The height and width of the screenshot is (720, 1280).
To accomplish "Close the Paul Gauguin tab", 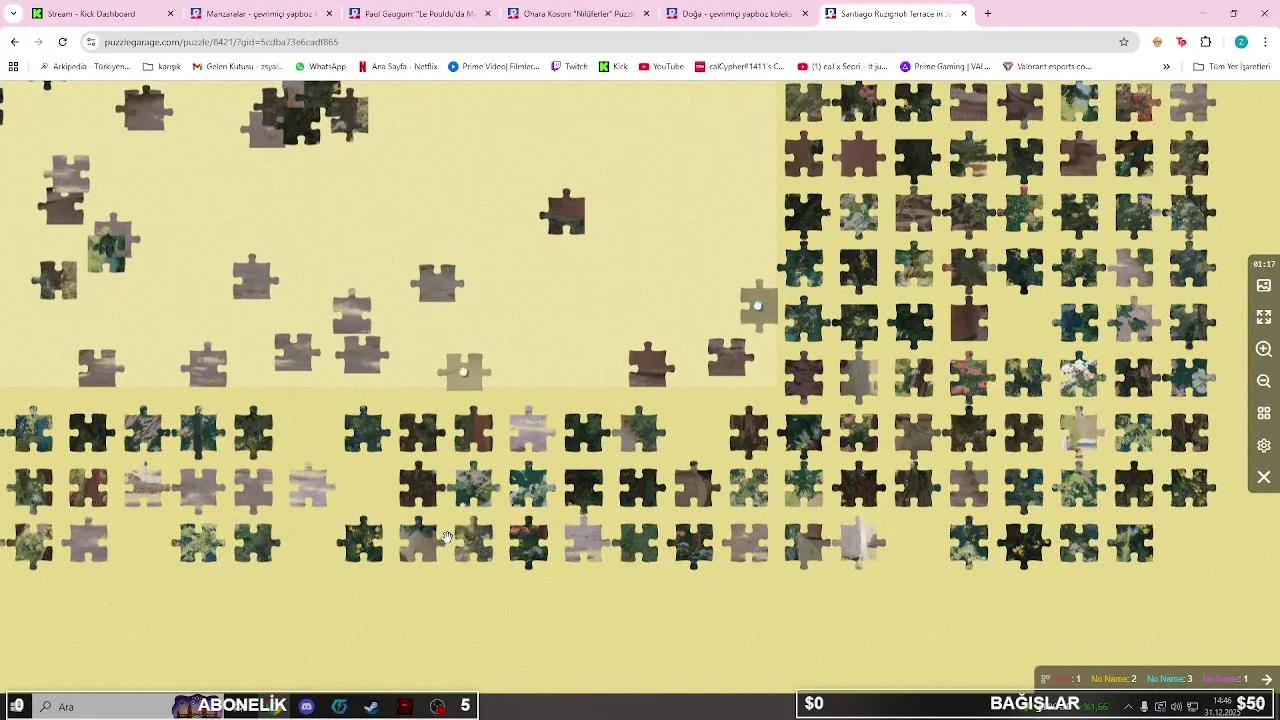I will click(x=488, y=14).
